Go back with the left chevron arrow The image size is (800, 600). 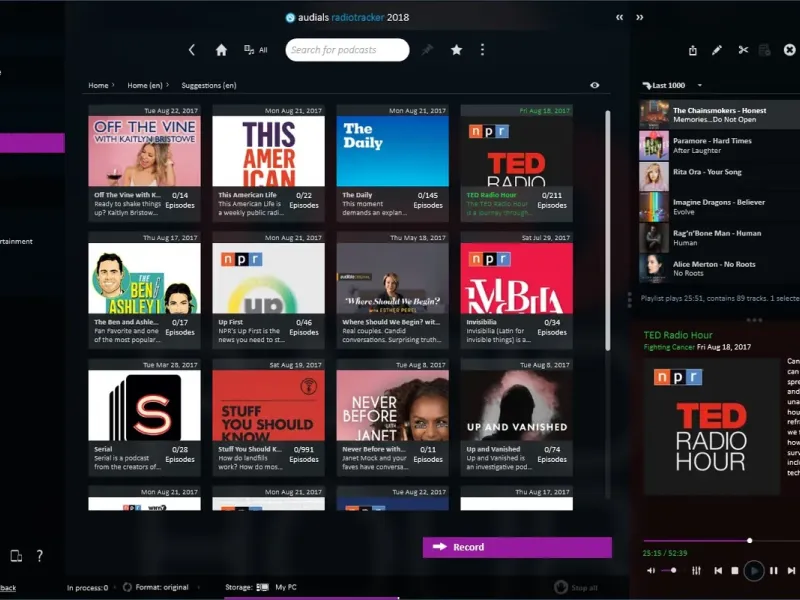(192, 49)
